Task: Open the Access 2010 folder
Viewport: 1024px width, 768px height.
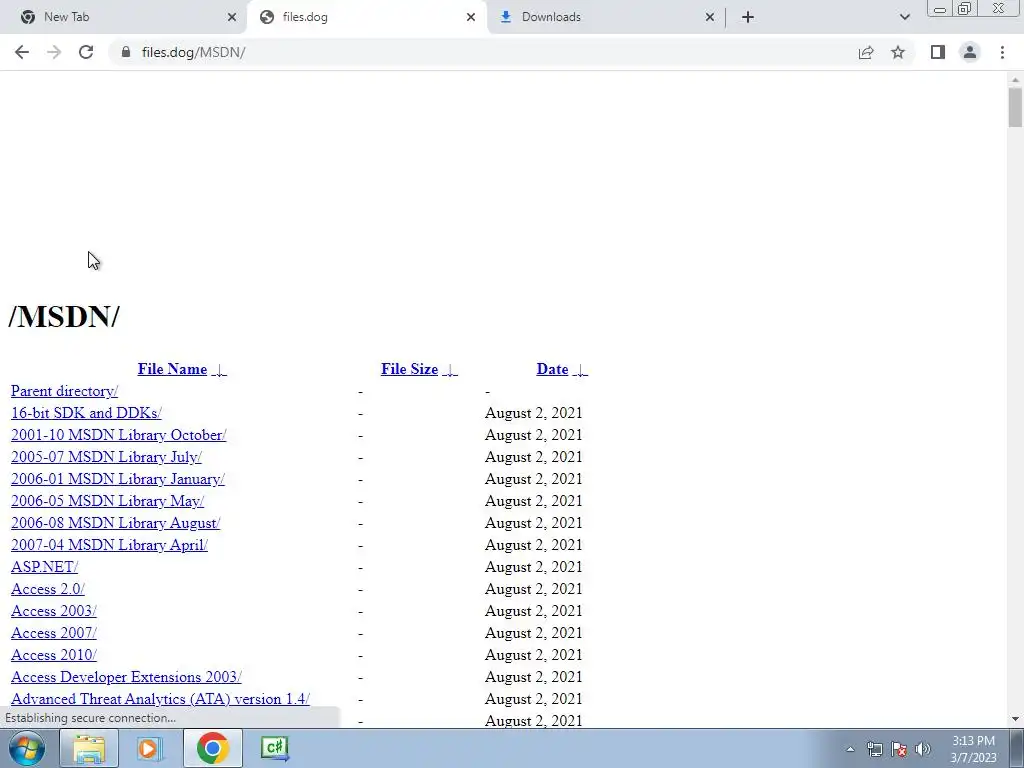Action: point(54,655)
